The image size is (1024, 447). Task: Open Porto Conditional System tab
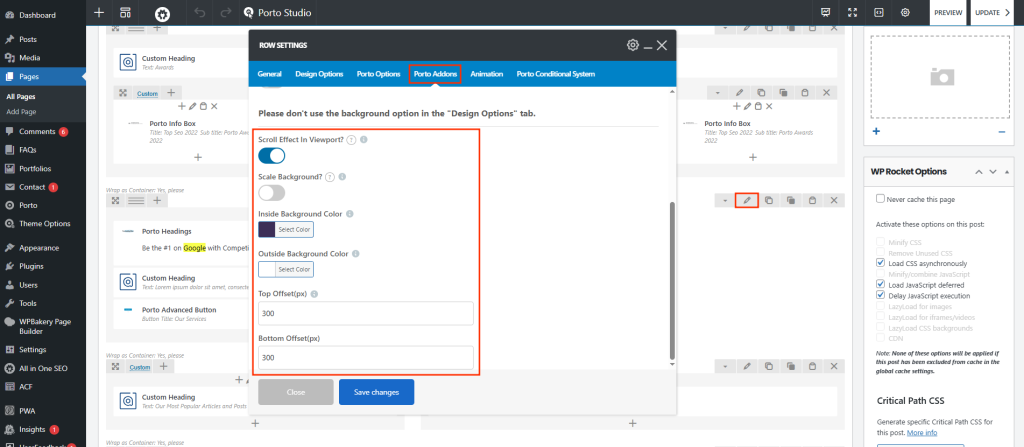point(556,74)
